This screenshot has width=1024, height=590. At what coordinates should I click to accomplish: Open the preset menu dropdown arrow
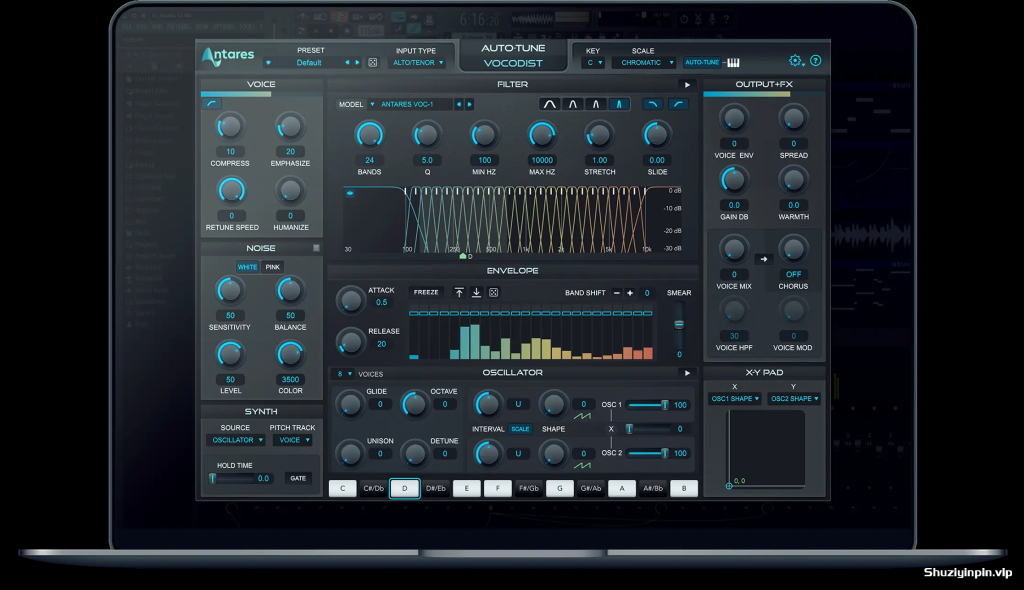pos(268,63)
